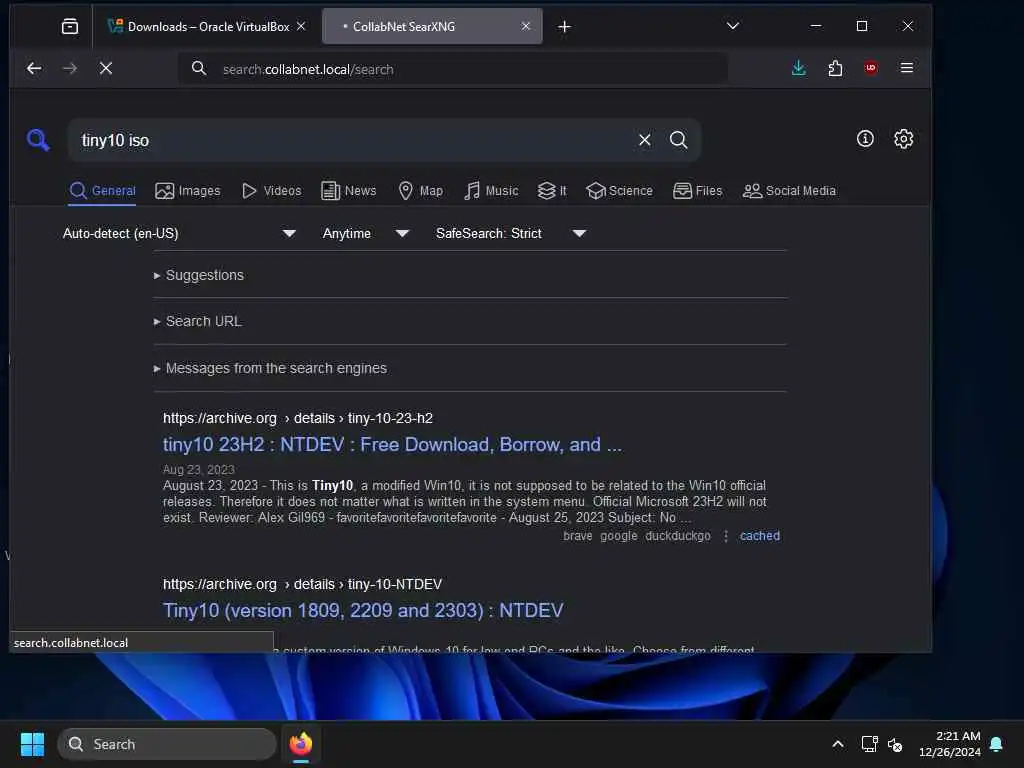This screenshot has height=768, width=1024.
Task: Click the archive.org tiny-10-23-h2 URL
Action: [x=298, y=418]
